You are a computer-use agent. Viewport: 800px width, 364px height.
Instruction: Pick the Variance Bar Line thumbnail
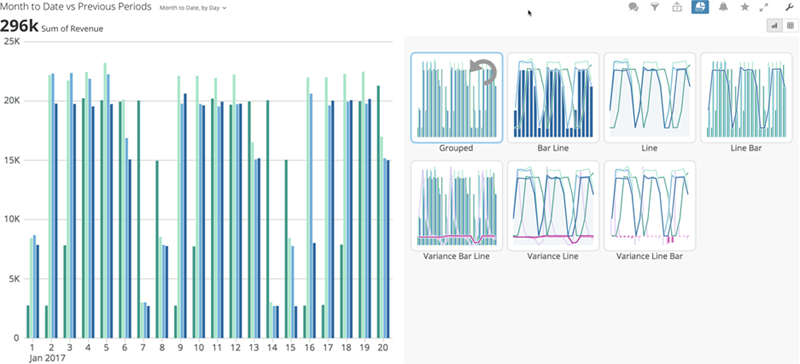[457, 205]
